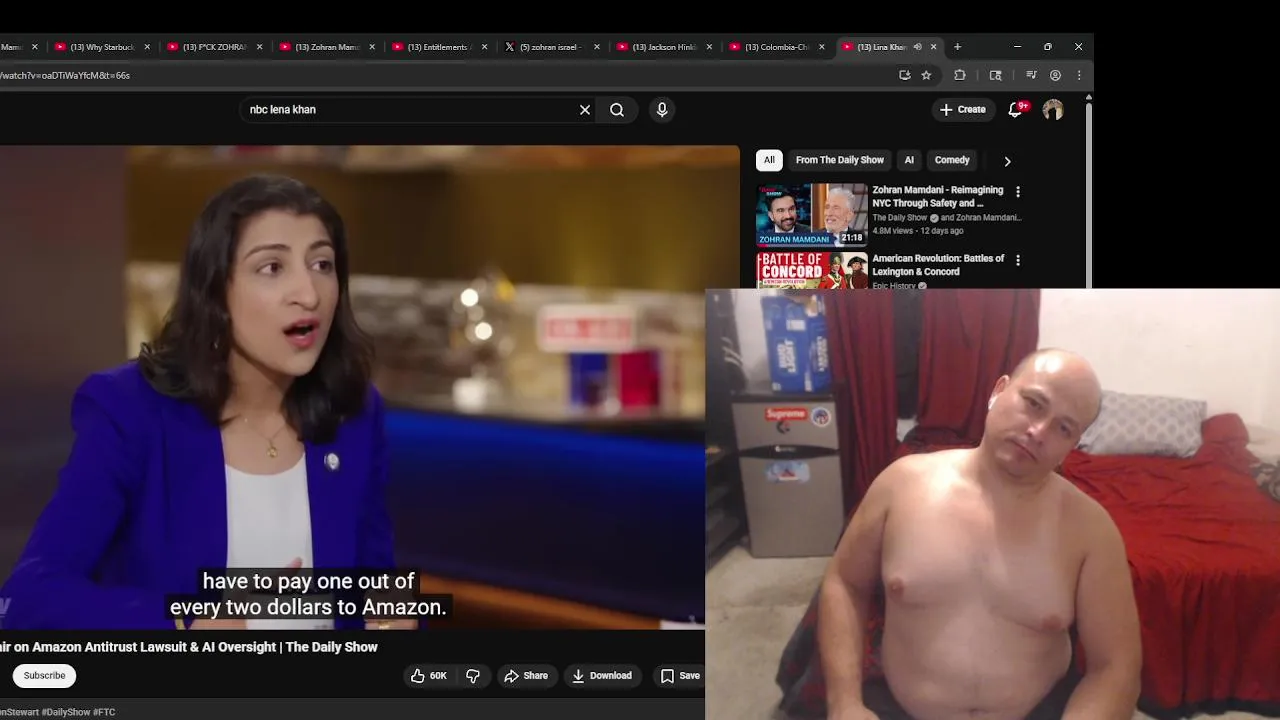Open more options for American Revolution video
Image resolution: width=1280 pixels, height=720 pixels.
tap(1018, 260)
